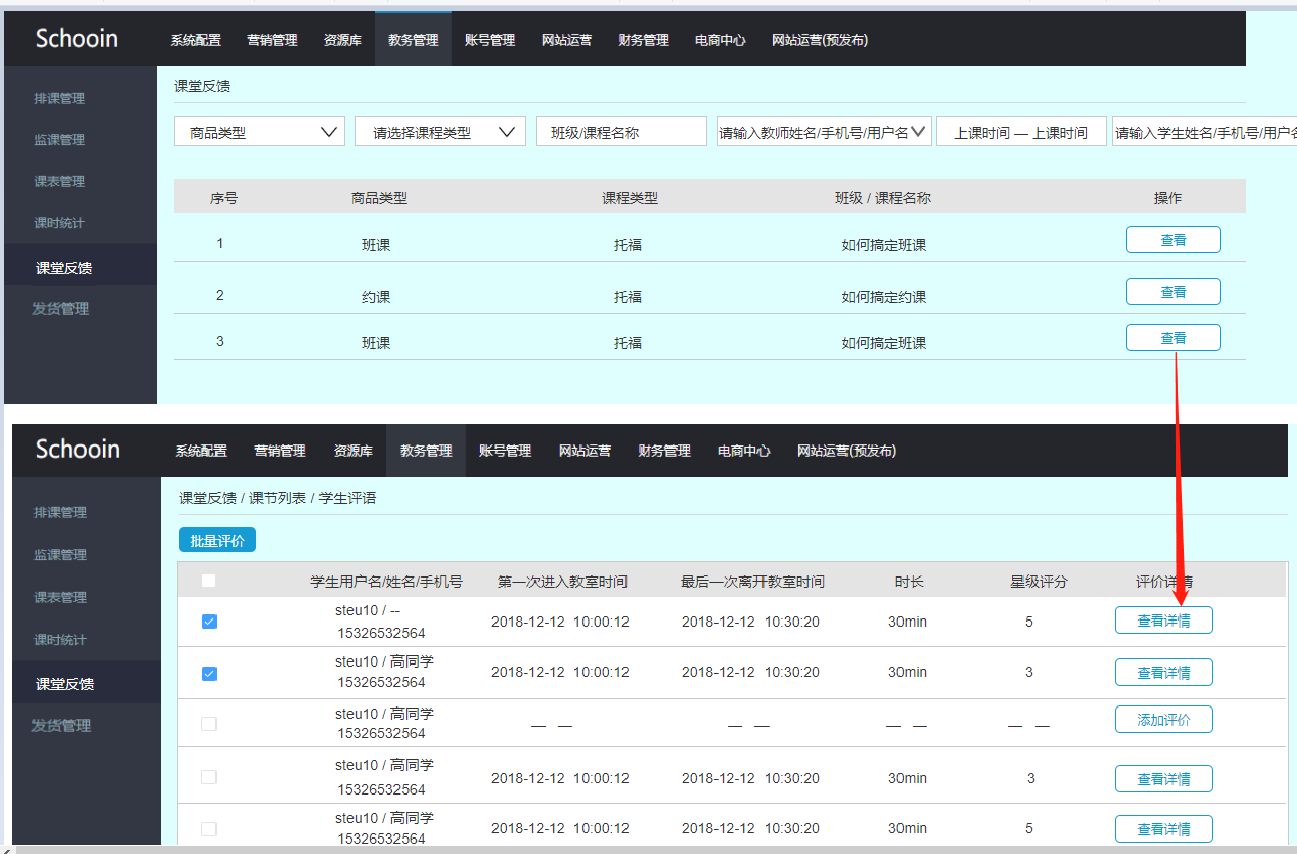
Task: Toggle the select-all checkbox in the student table header
Action: (208, 580)
